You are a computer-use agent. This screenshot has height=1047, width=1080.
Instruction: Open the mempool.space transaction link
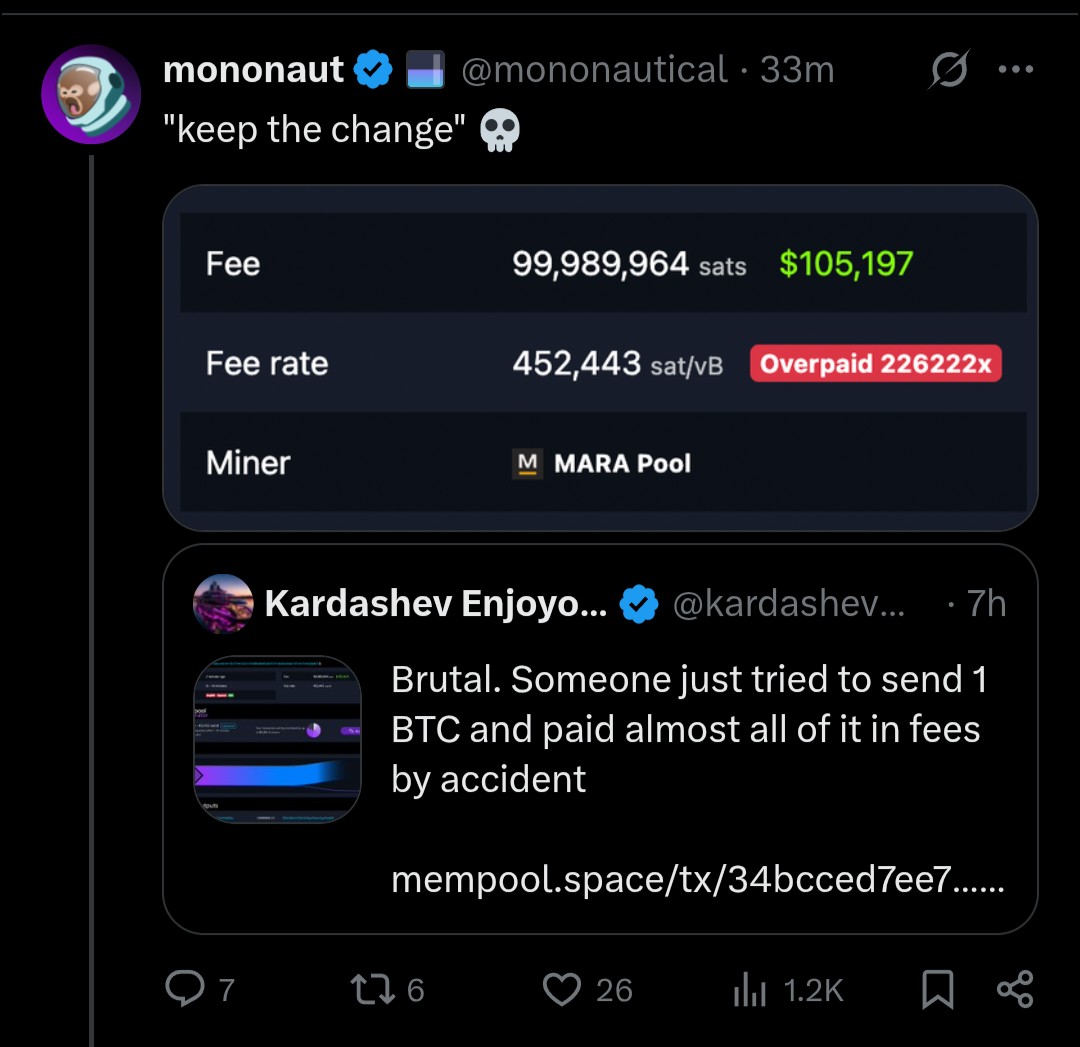click(697, 880)
